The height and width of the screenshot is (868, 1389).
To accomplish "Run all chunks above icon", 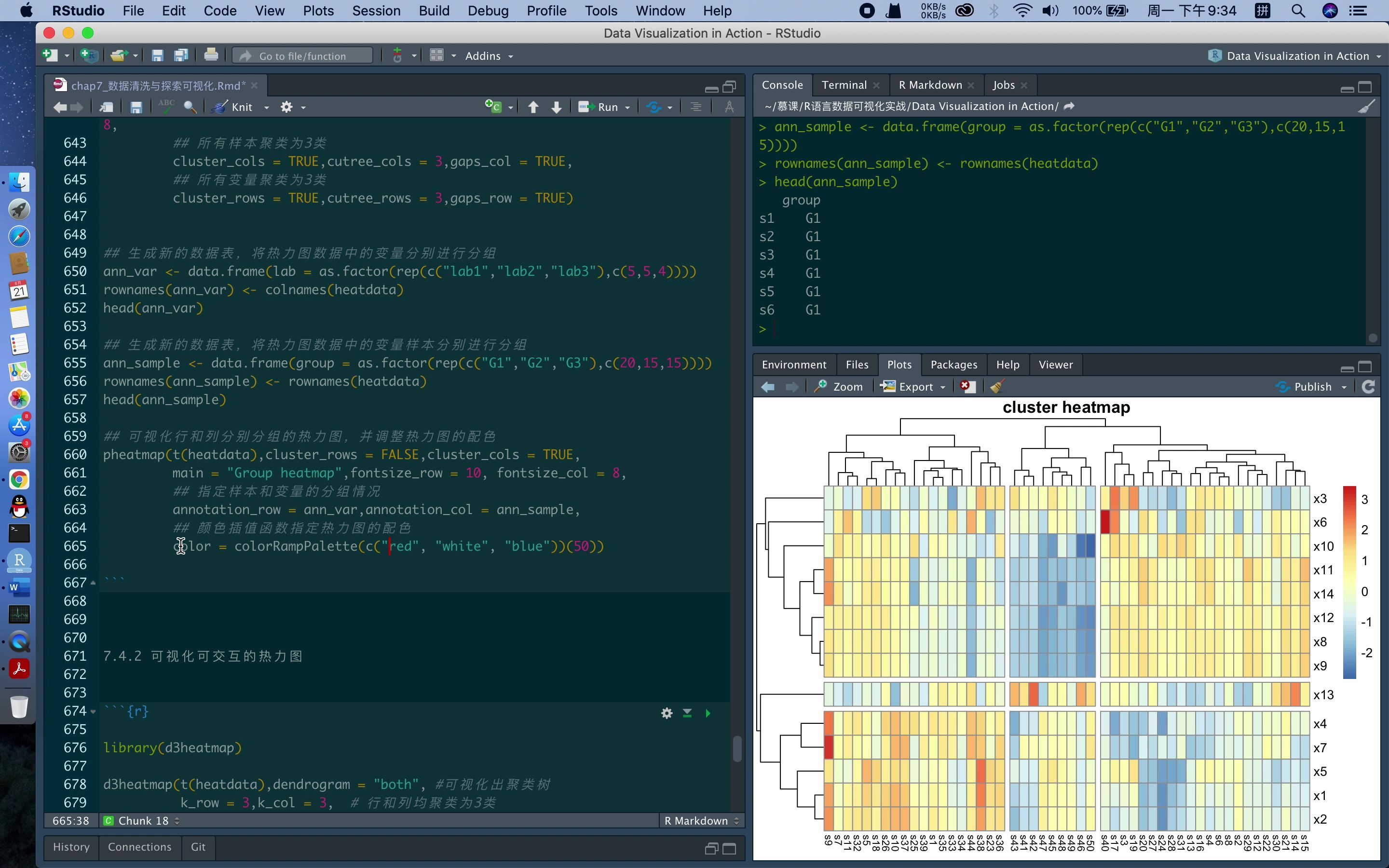I will [x=687, y=713].
